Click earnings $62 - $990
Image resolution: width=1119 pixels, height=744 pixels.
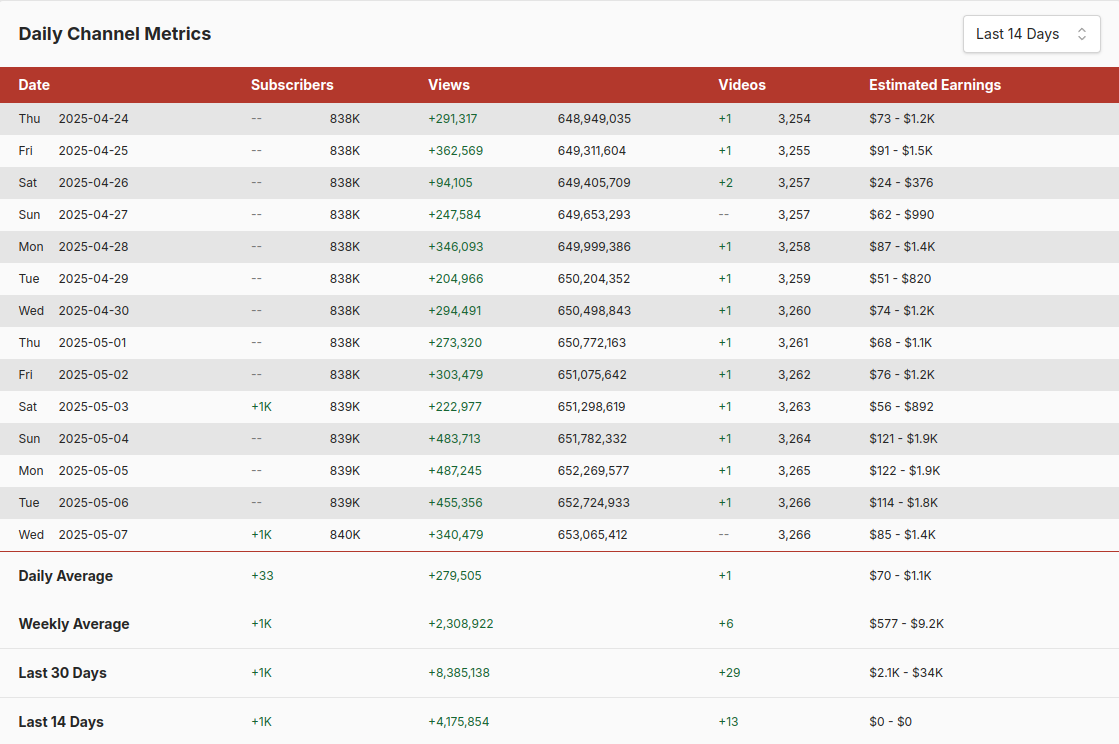point(901,215)
